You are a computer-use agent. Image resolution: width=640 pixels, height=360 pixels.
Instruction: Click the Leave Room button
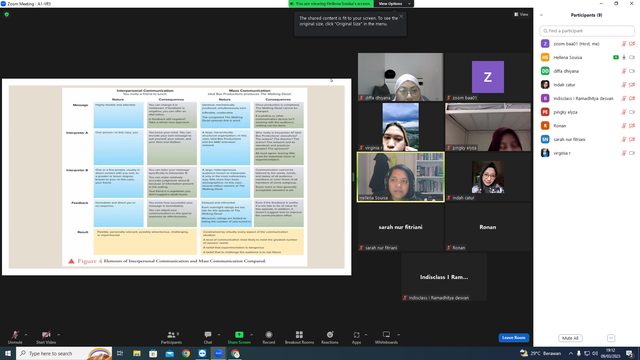point(513,338)
